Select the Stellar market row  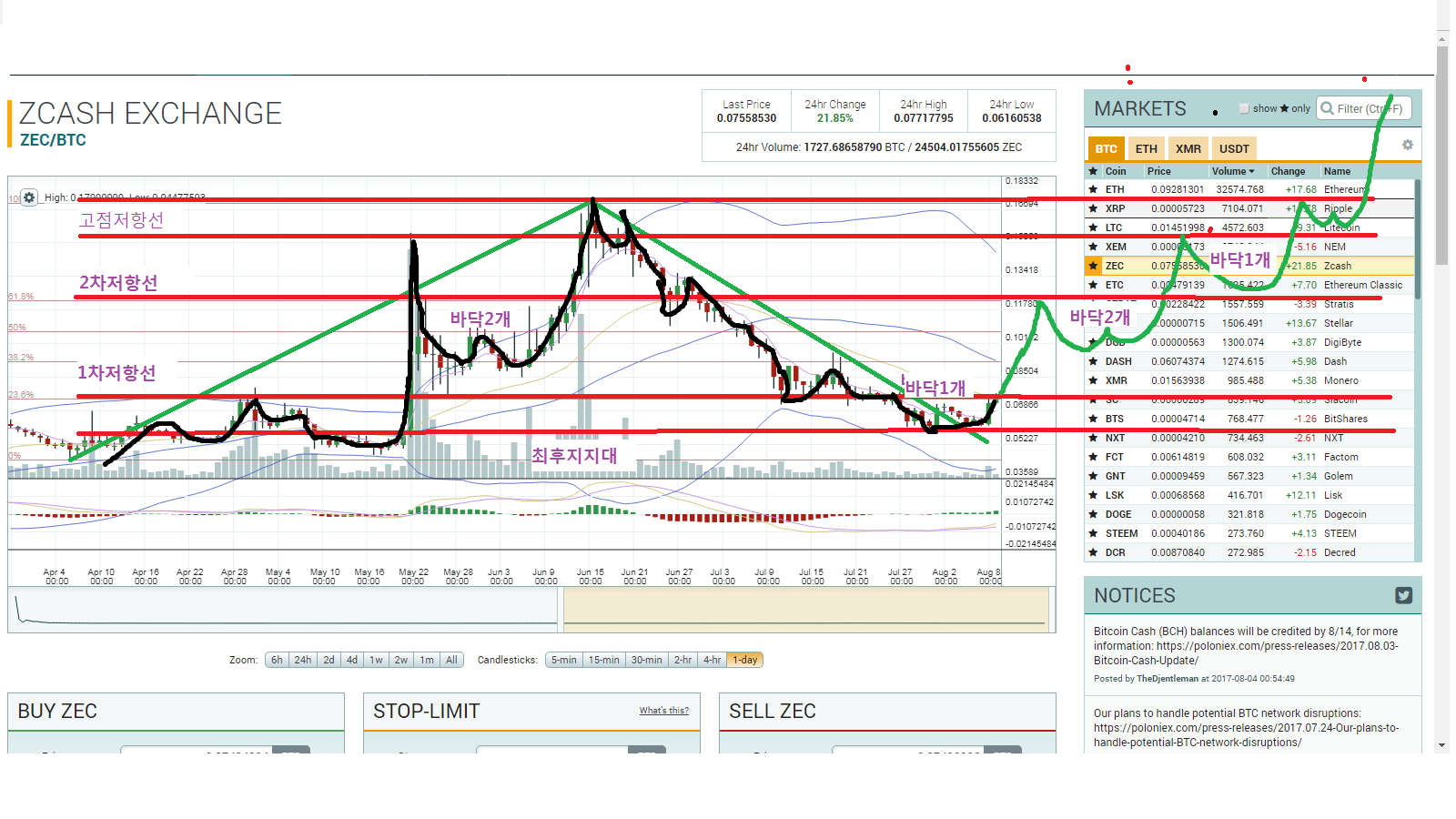[x=1249, y=323]
